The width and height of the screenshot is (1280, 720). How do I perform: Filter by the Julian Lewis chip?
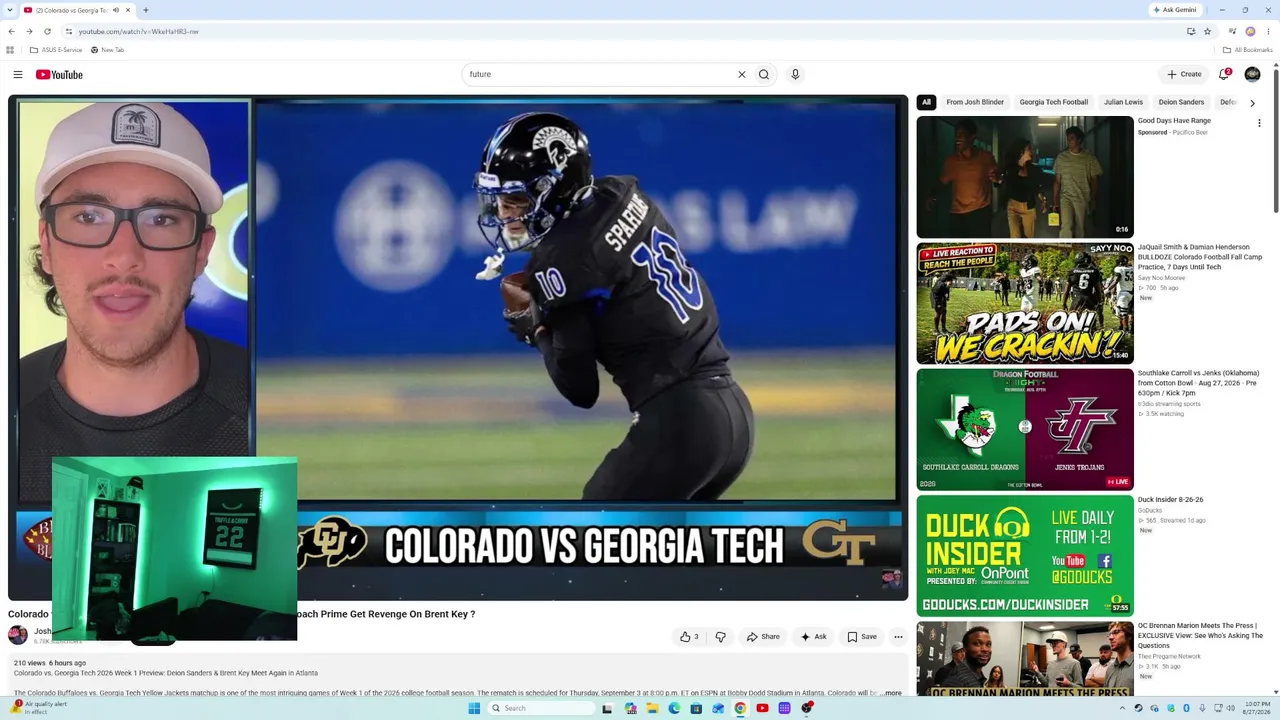tap(1123, 102)
